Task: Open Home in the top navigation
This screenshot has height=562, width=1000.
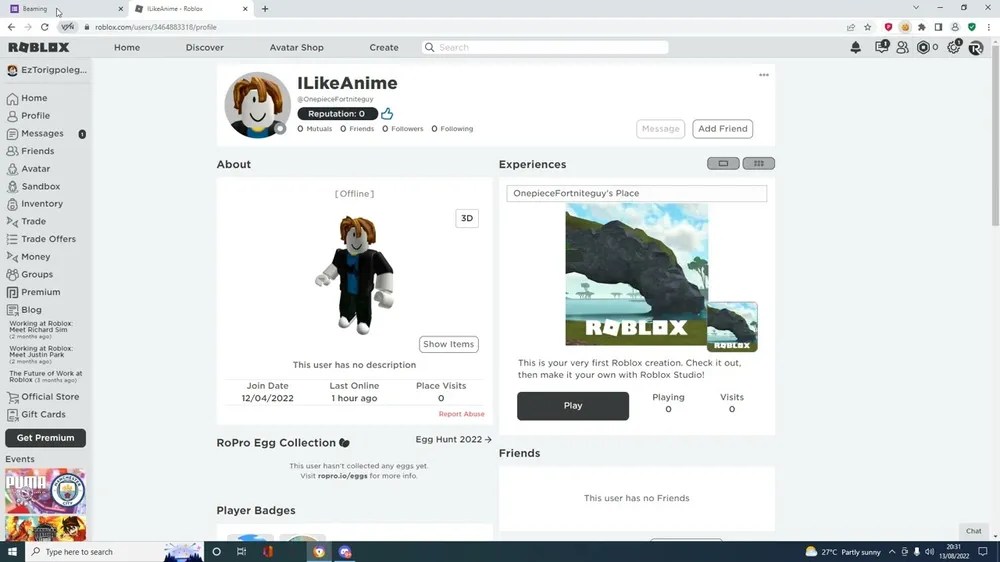Action: pos(127,47)
